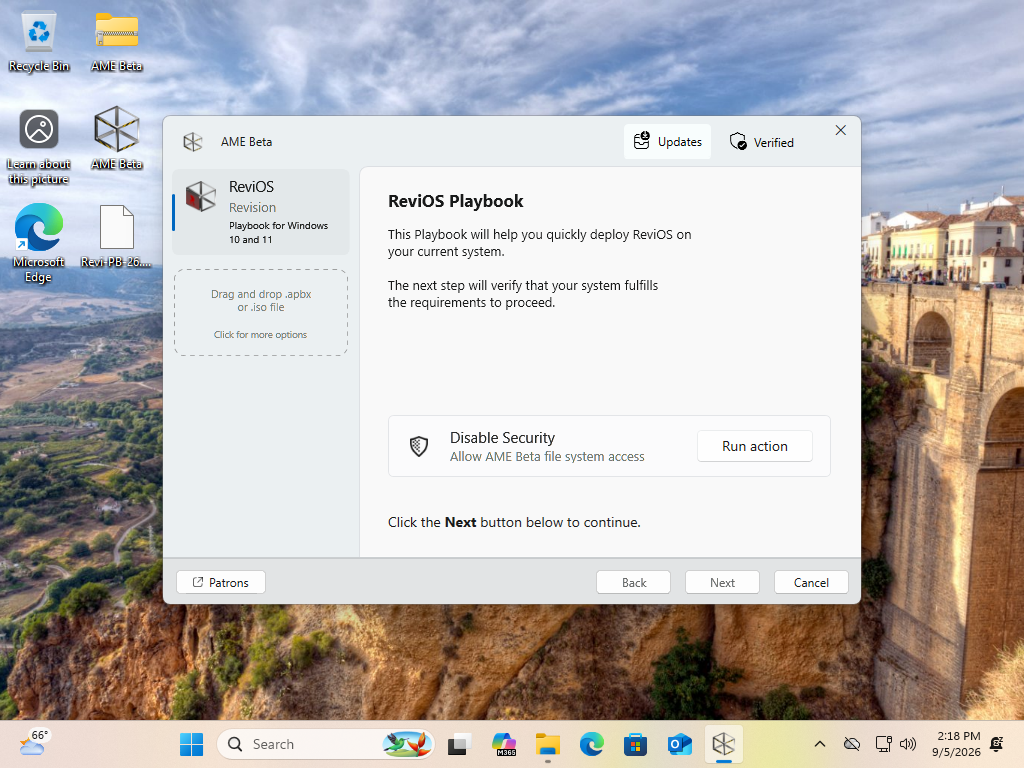Select the Microsoft Edge desktop shortcut

(39, 243)
